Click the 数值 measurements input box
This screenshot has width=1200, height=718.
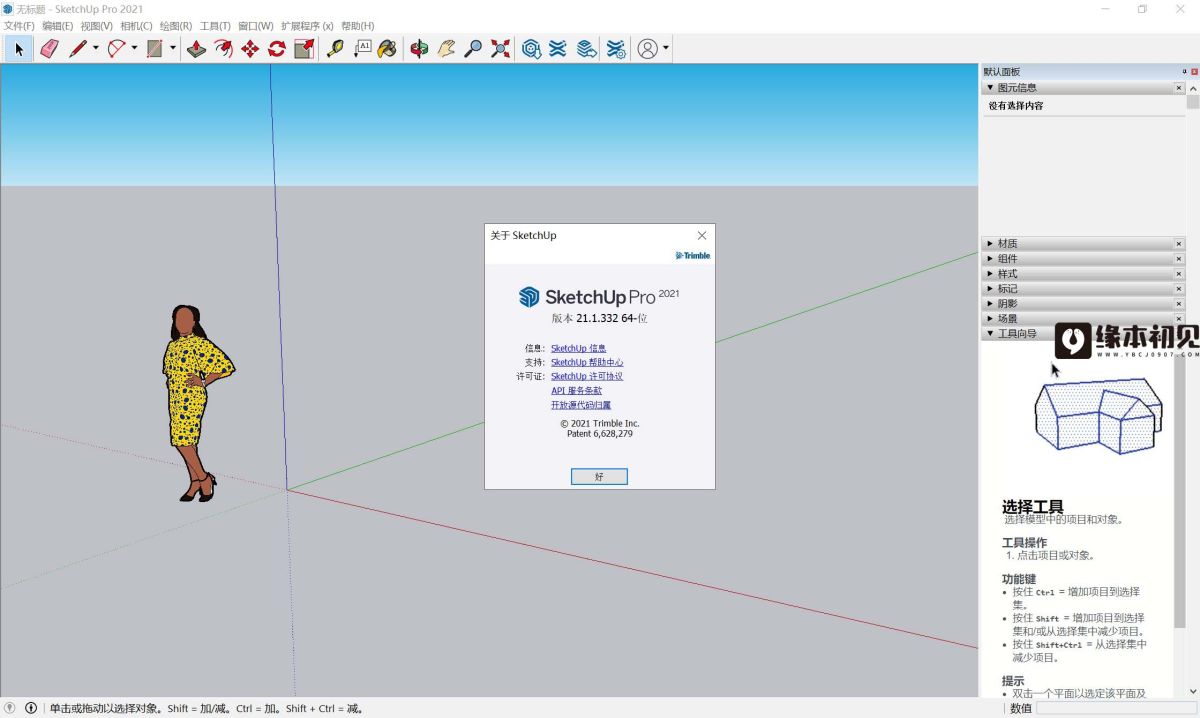[1116, 708]
